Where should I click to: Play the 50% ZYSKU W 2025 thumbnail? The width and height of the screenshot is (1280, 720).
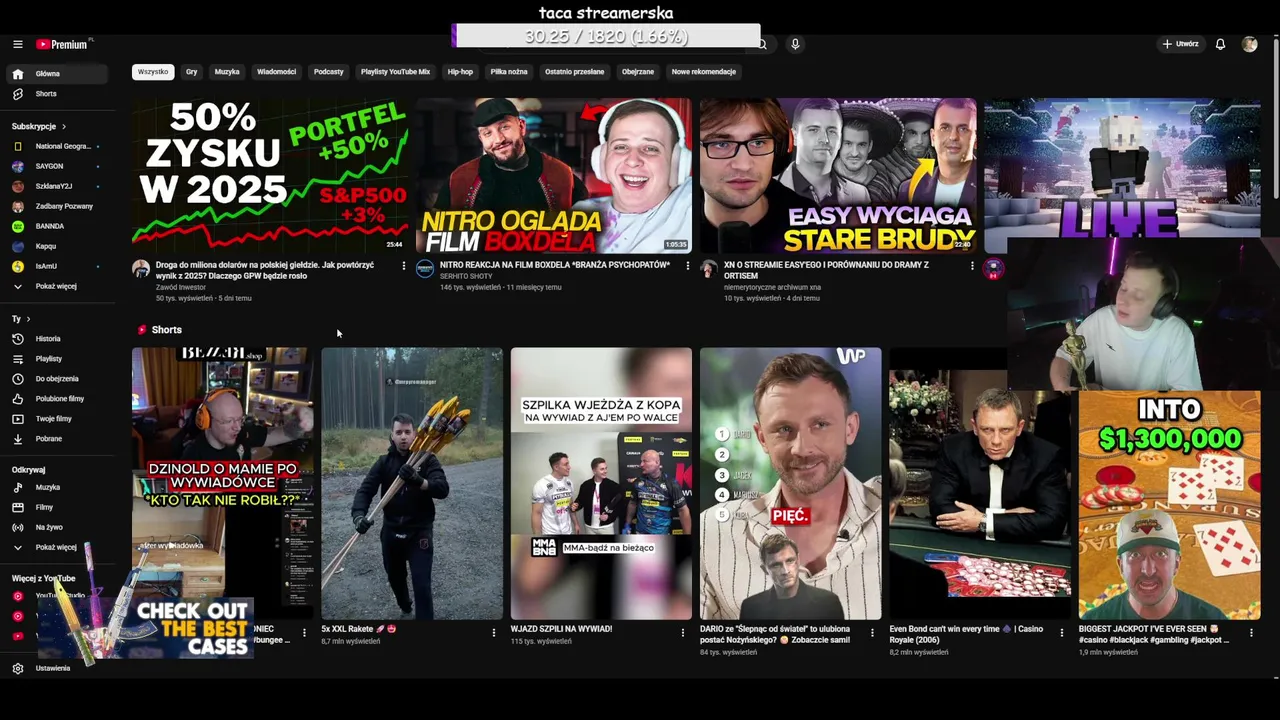pyautogui.click(x=270, y=175)
